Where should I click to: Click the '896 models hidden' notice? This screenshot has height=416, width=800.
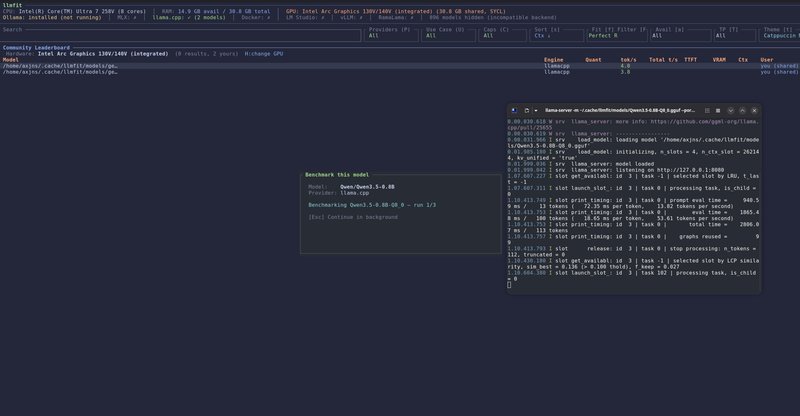pos(493,17)
